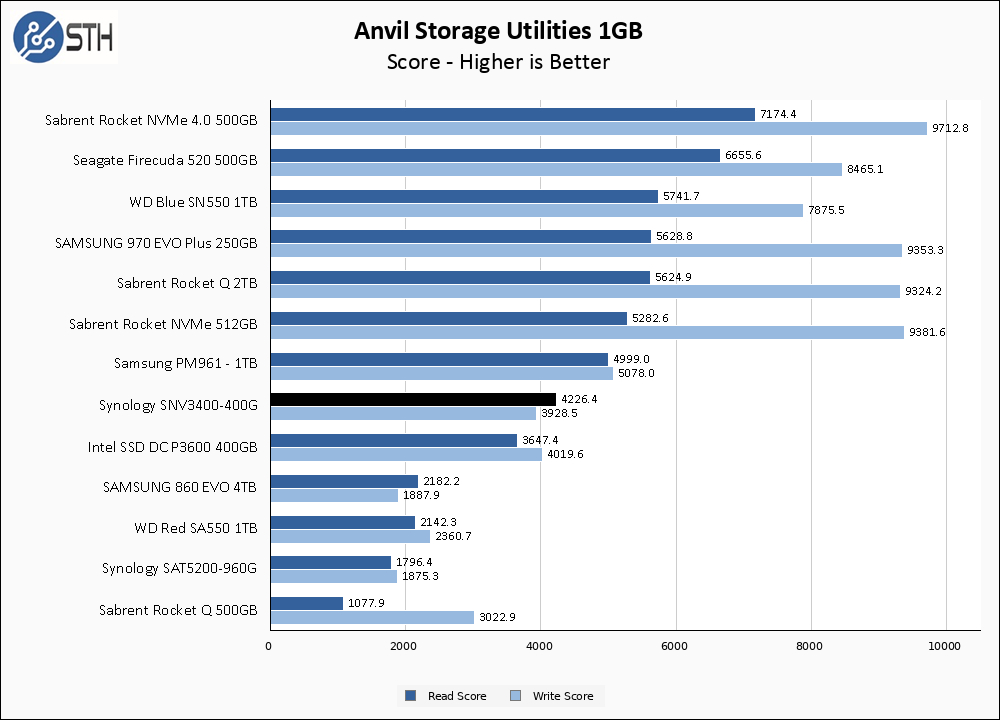Click the Write Score legend swatch
1000x720 pixels.
[516, 696]
